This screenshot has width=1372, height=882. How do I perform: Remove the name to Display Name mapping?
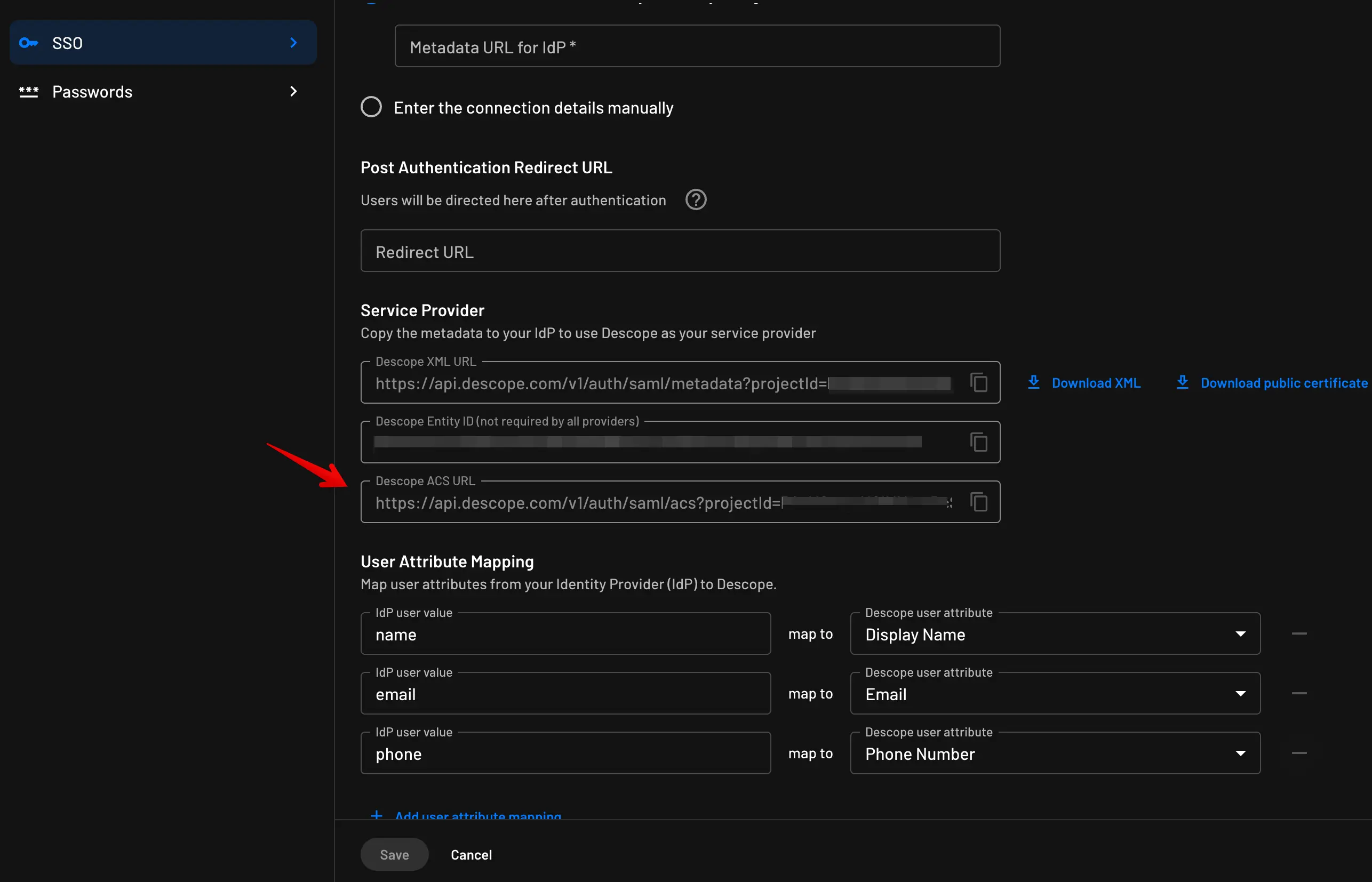1299,634
